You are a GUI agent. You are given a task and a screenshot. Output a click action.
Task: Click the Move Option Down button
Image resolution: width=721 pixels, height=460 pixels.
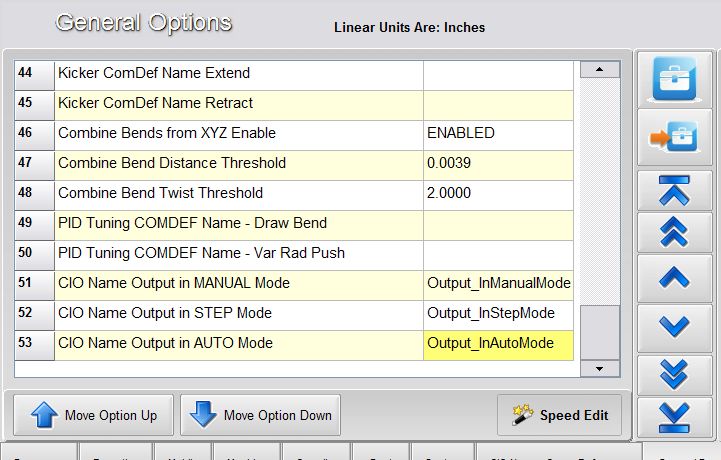[x=261, y=415]
